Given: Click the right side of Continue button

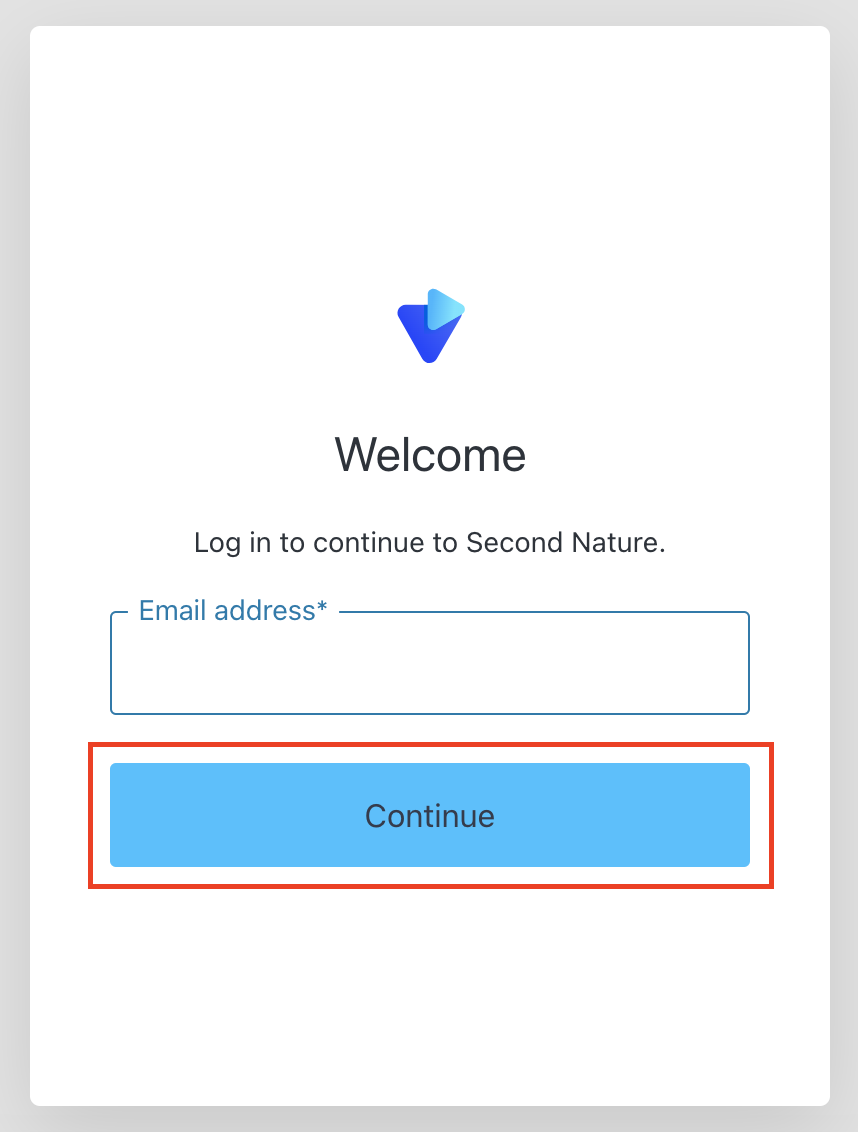Looking at the screenshot, I should 679,815.
